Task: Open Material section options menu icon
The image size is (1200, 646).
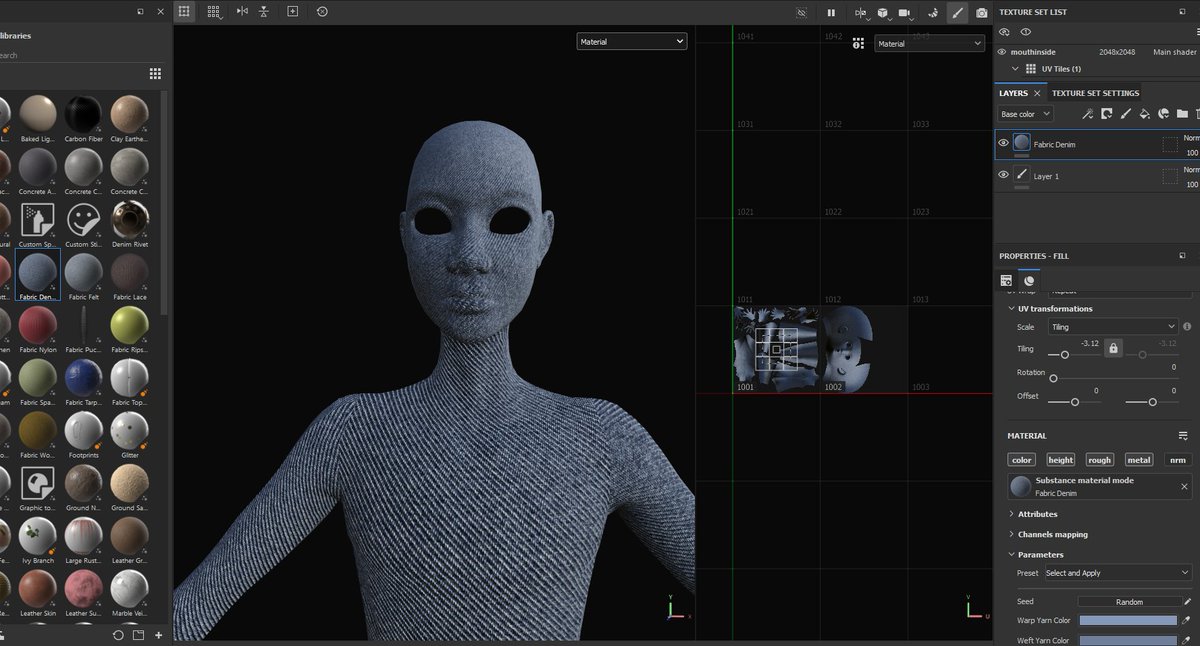Action: click(x=1183, y=436)
